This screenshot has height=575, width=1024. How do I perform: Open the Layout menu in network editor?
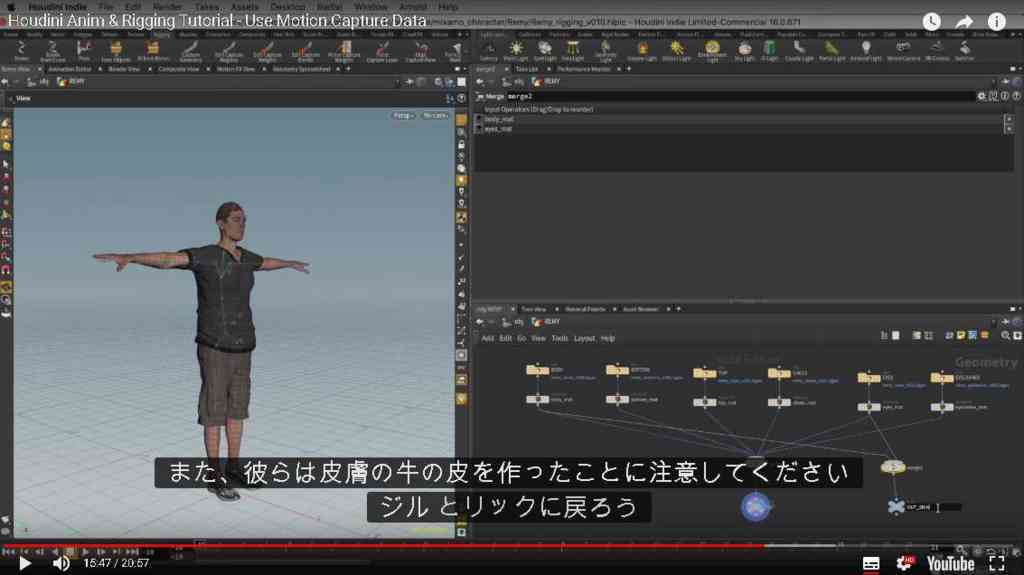(x=584, y=338)
